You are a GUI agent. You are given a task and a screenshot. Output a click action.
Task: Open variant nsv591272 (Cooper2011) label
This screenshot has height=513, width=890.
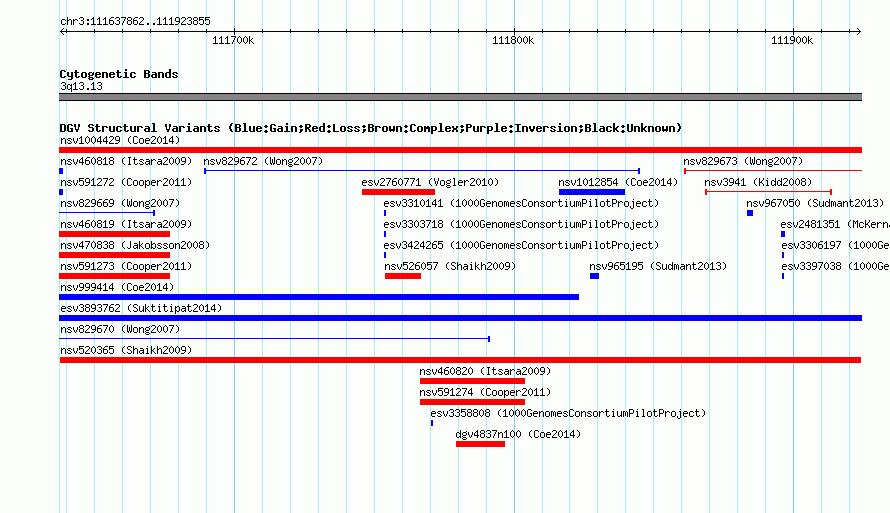[x=126, y=182]
